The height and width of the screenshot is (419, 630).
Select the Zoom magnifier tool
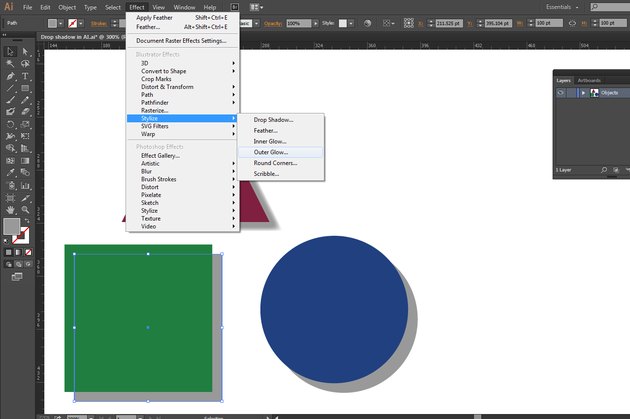click(25, 210)
